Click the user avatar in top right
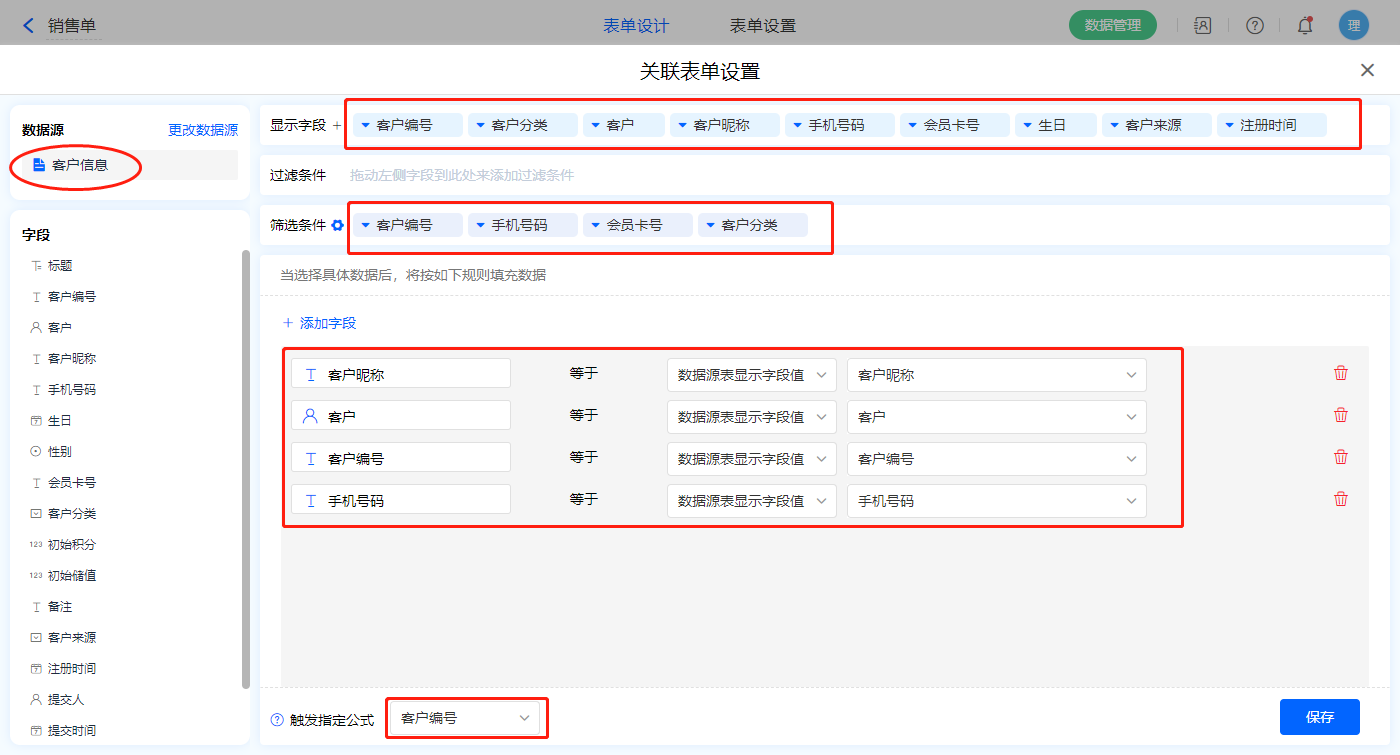 (1353, 26)
